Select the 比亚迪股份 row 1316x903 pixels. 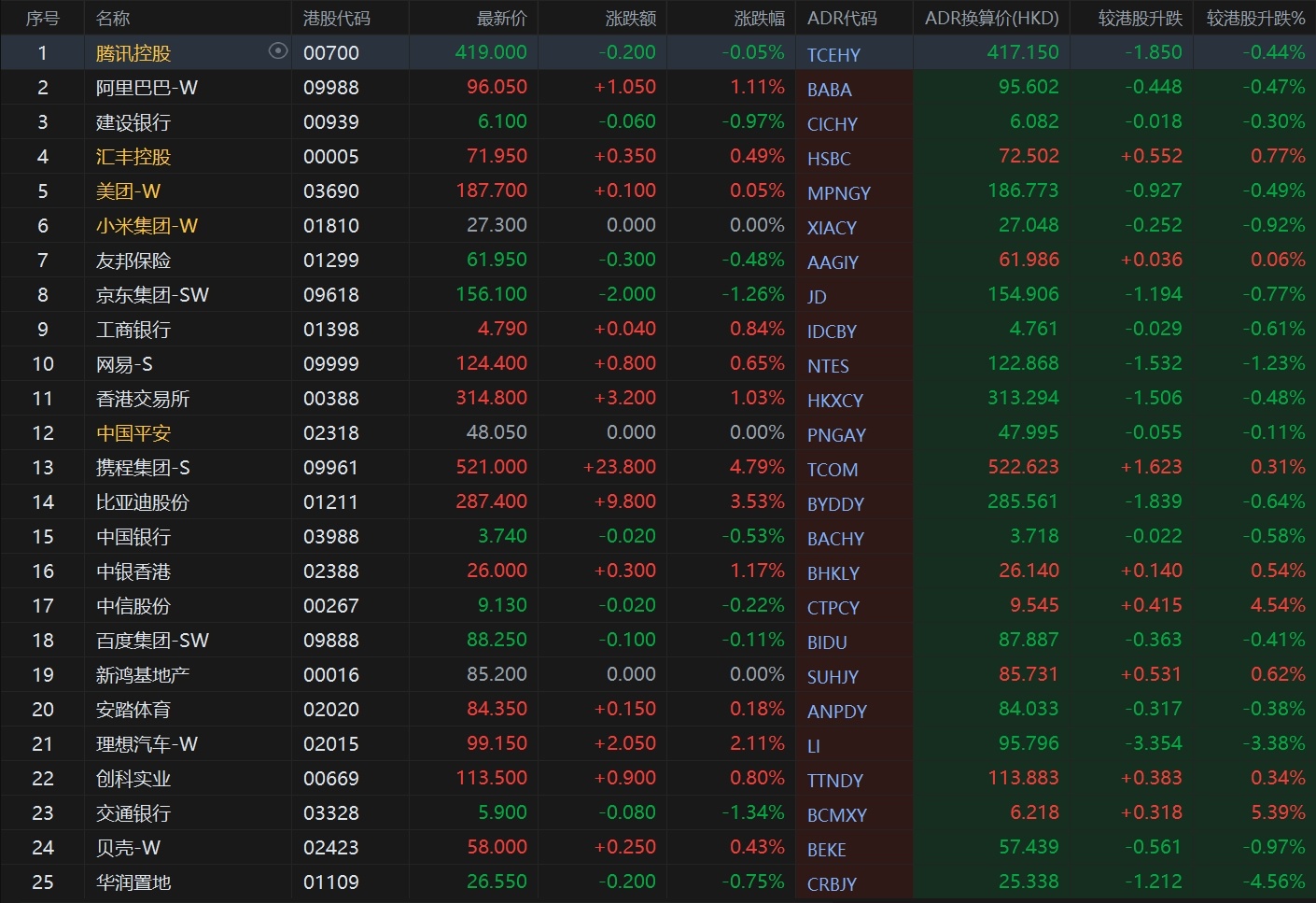(142, 502)
